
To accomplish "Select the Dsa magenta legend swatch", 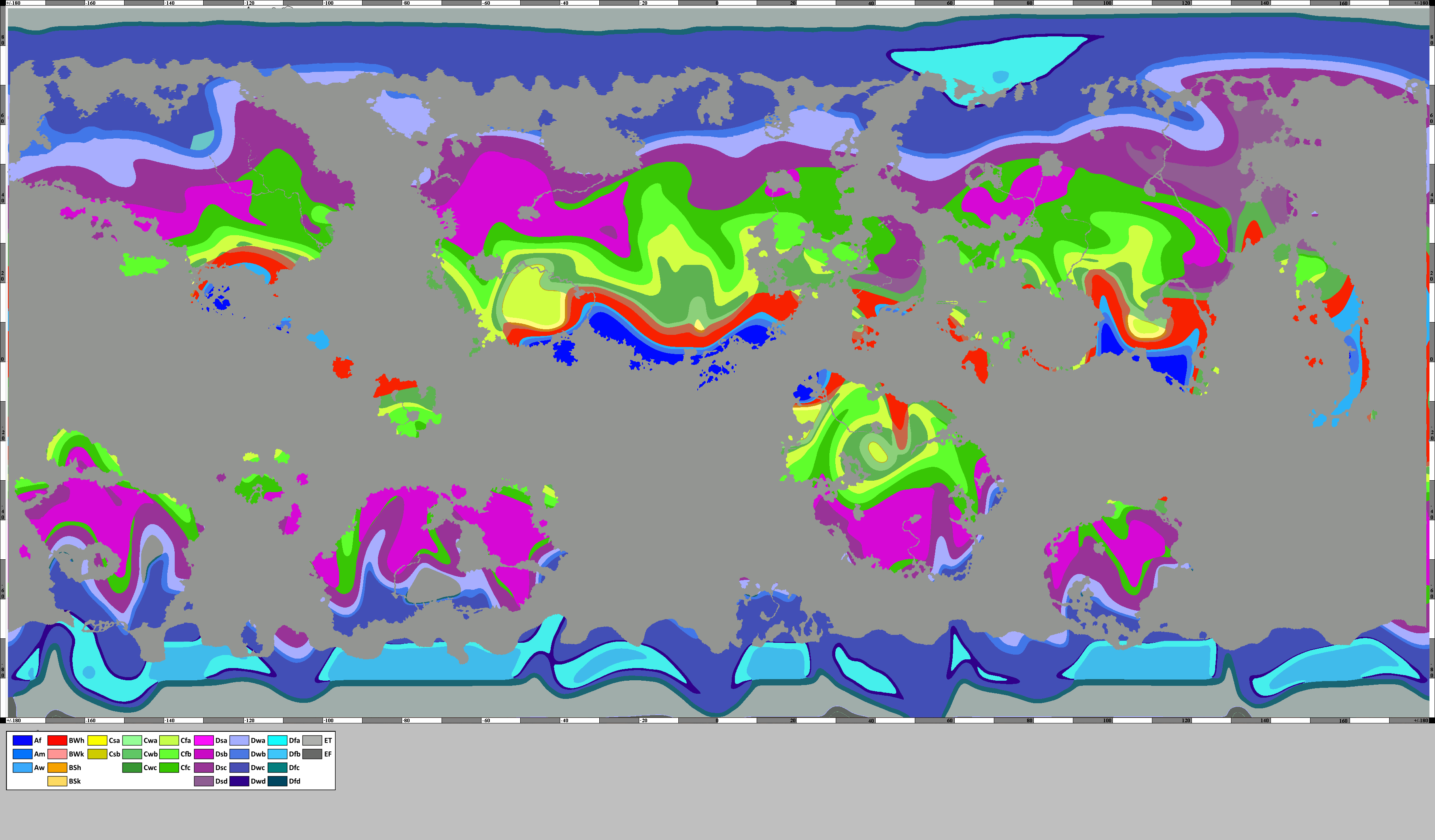I will point(203,740).
